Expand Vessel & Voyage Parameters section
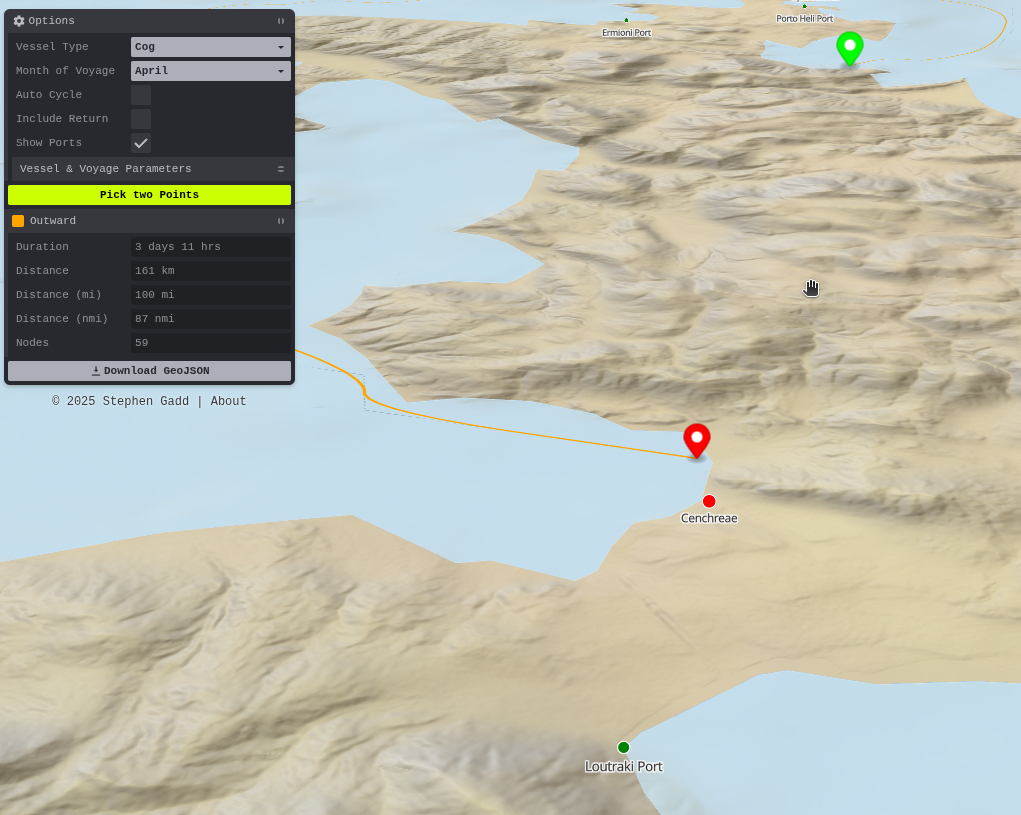Image resolution: width=1021 pixels, height=815 pixels. [150, 169]
